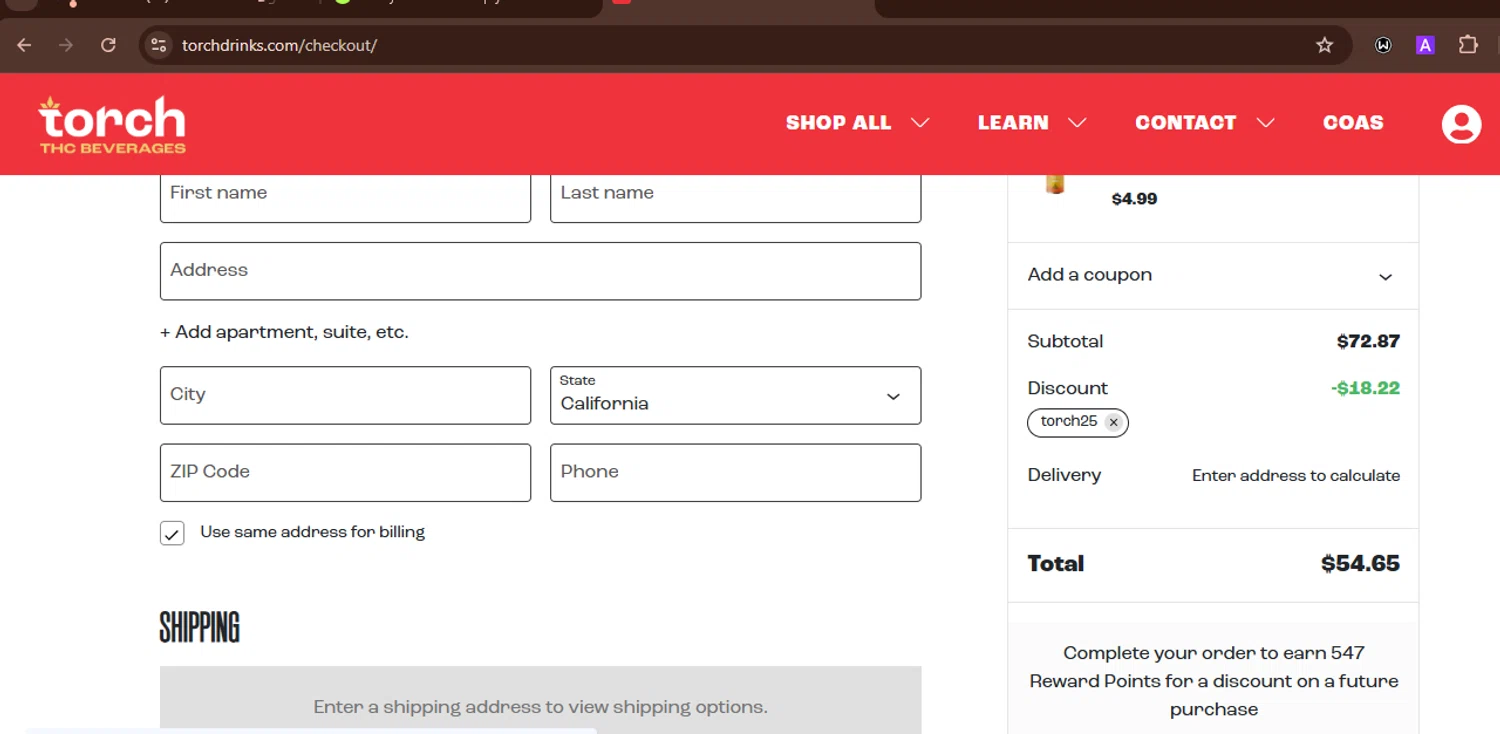Focus the Phone field
Viewport: 1500px width, 734px height.
coord(735,473)
